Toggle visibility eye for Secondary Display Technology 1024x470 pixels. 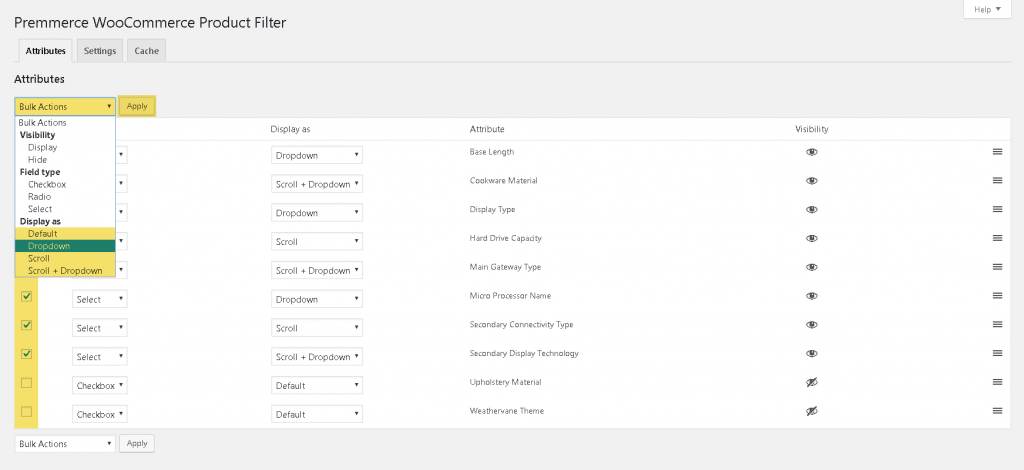coord(812,353)
